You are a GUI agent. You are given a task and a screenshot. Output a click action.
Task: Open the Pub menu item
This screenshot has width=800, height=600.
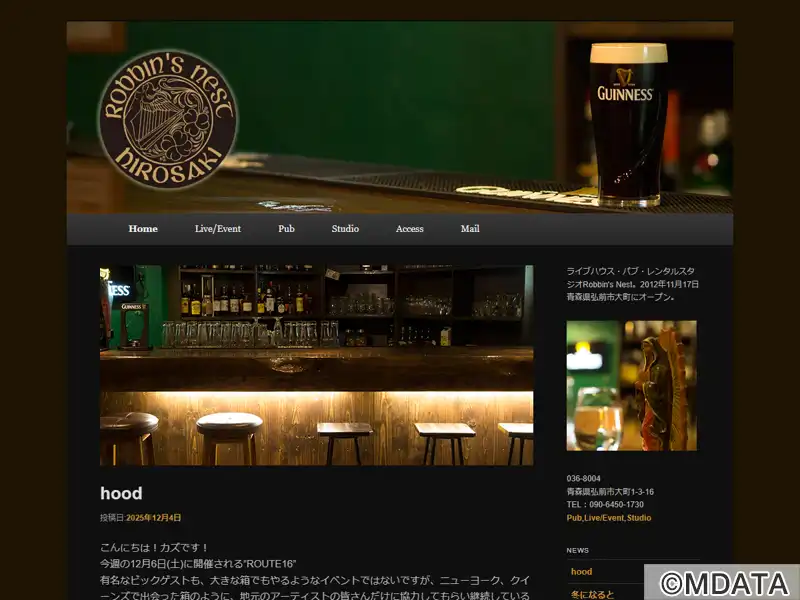[286, 229]
